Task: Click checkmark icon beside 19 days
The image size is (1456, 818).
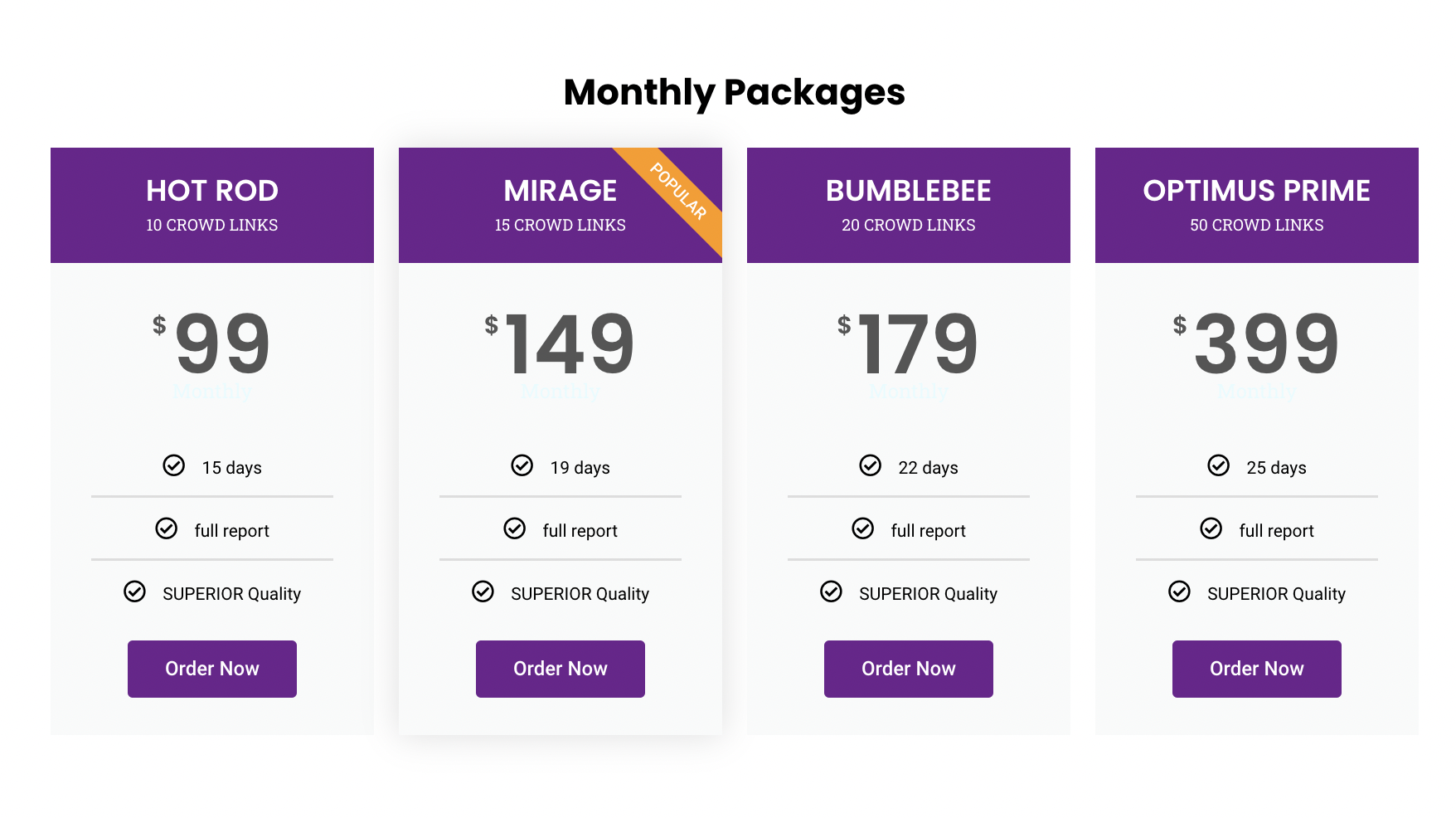Action: pyautogui.click(x=522, y=465)
